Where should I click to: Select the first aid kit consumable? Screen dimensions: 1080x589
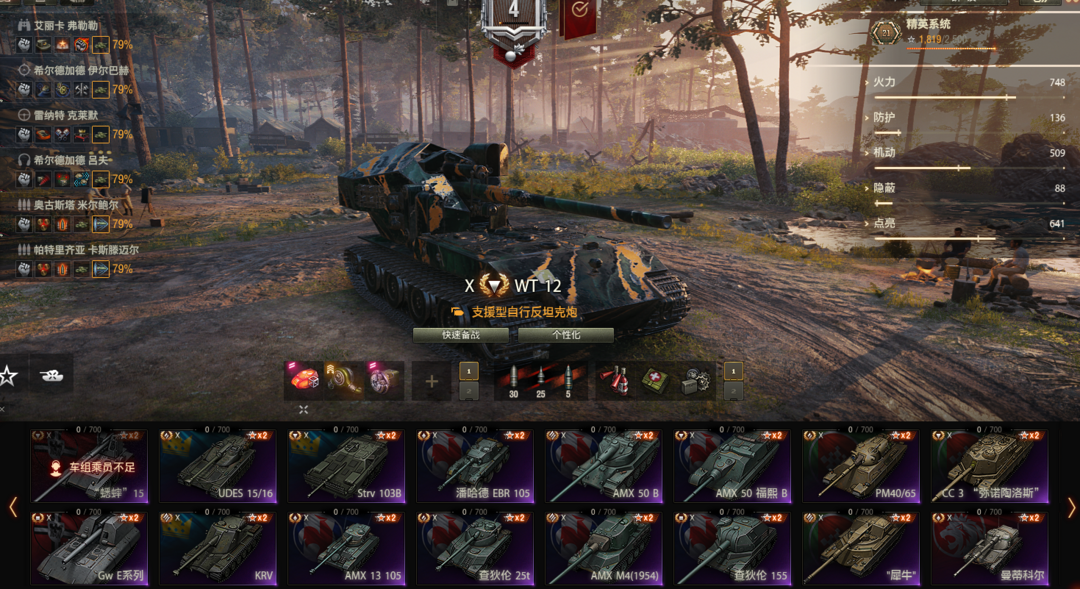coord(654,380)
